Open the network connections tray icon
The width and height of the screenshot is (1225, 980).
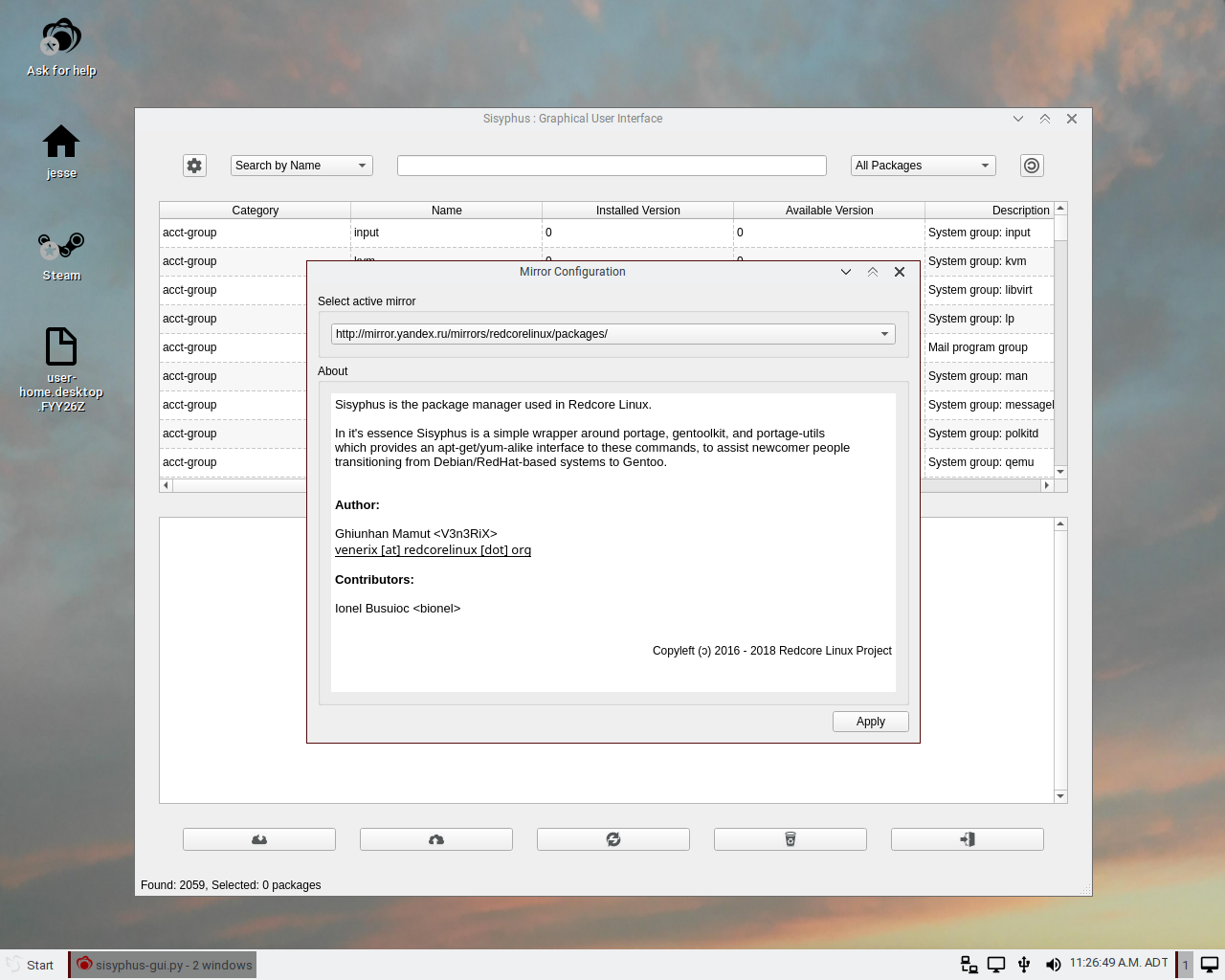pyautogui.click(x=969, y=965)
